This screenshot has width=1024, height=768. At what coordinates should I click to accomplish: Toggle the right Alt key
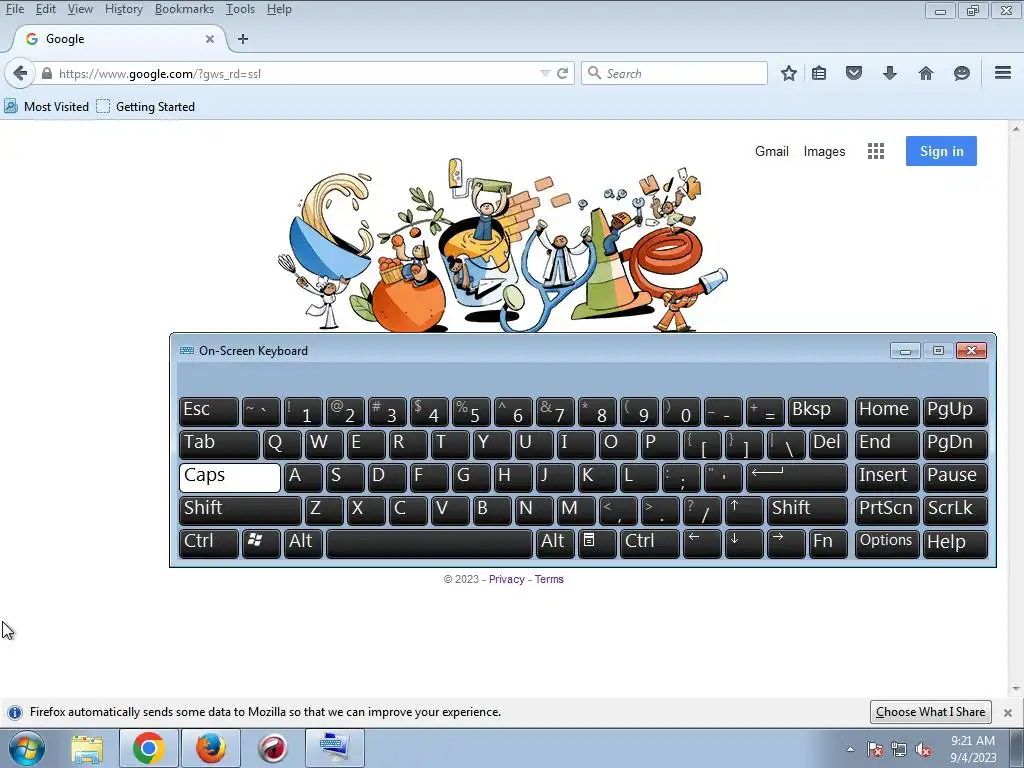coord(555,543)
